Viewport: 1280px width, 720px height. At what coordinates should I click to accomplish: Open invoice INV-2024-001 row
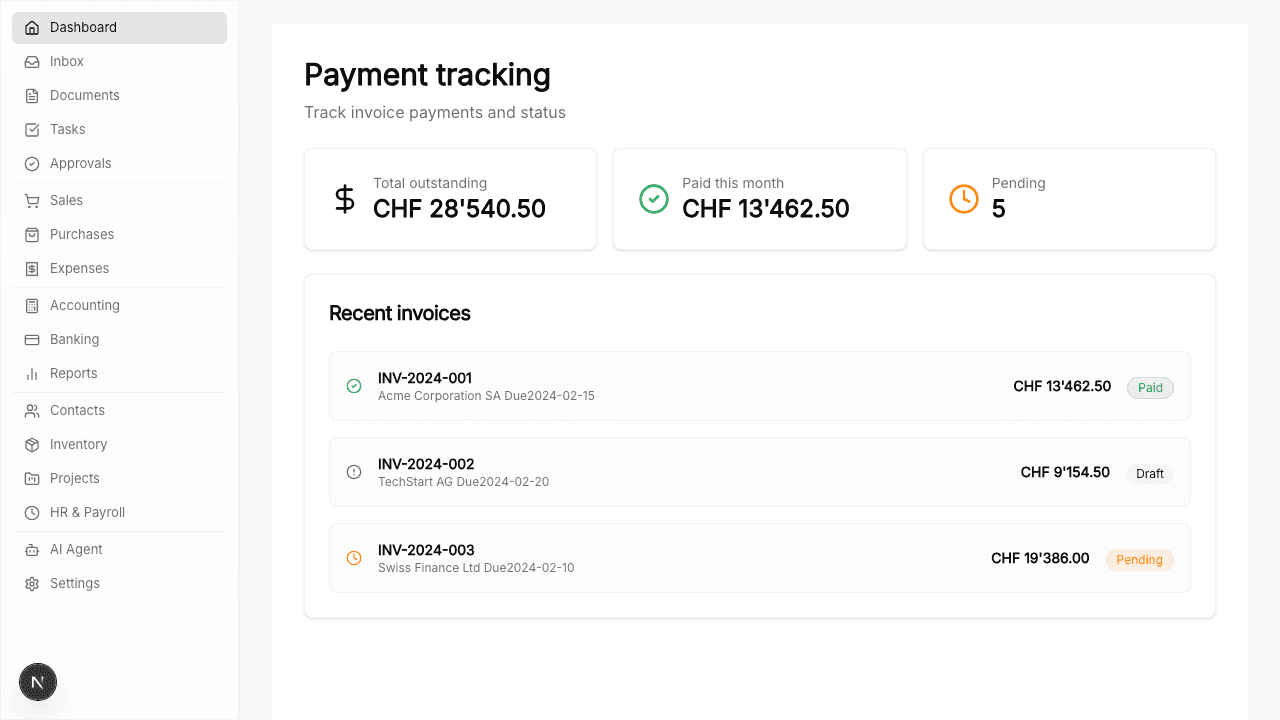tap(700, 386)
